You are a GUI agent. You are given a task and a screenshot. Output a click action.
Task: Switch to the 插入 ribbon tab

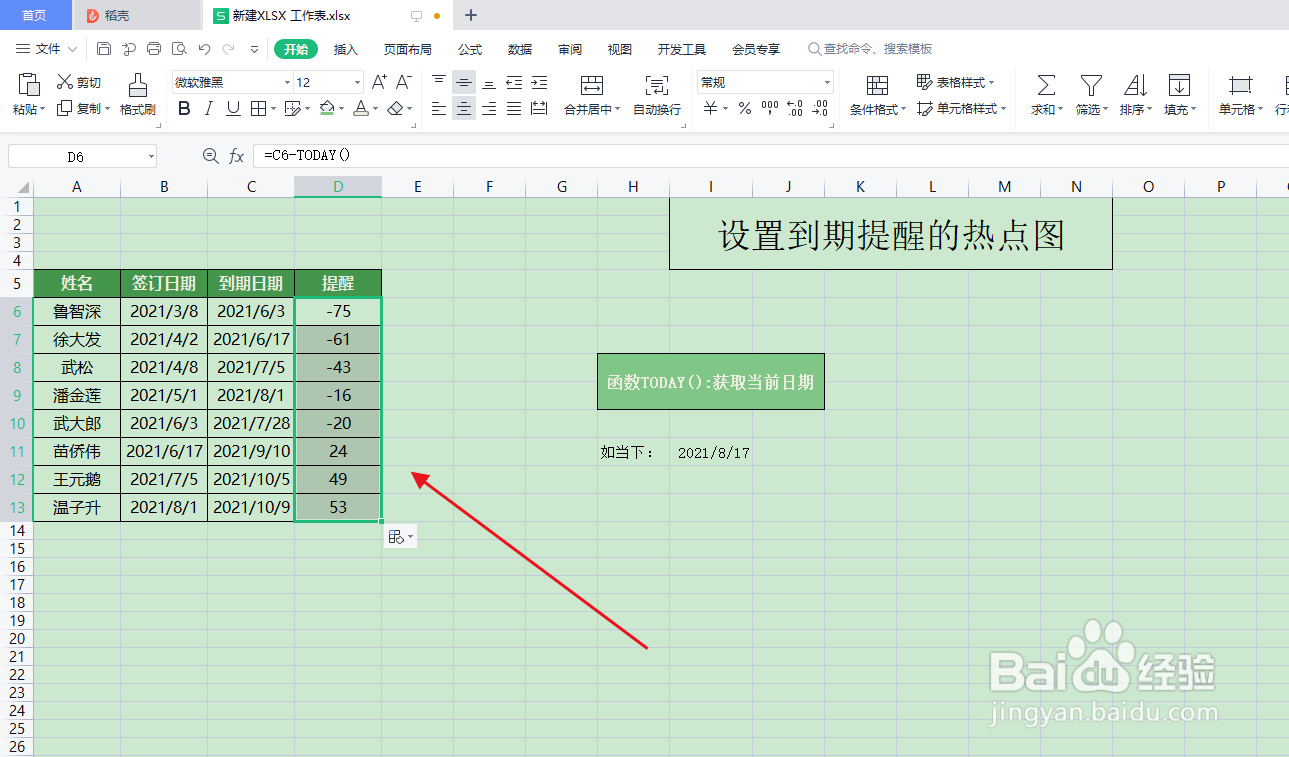tap(345, 48)
